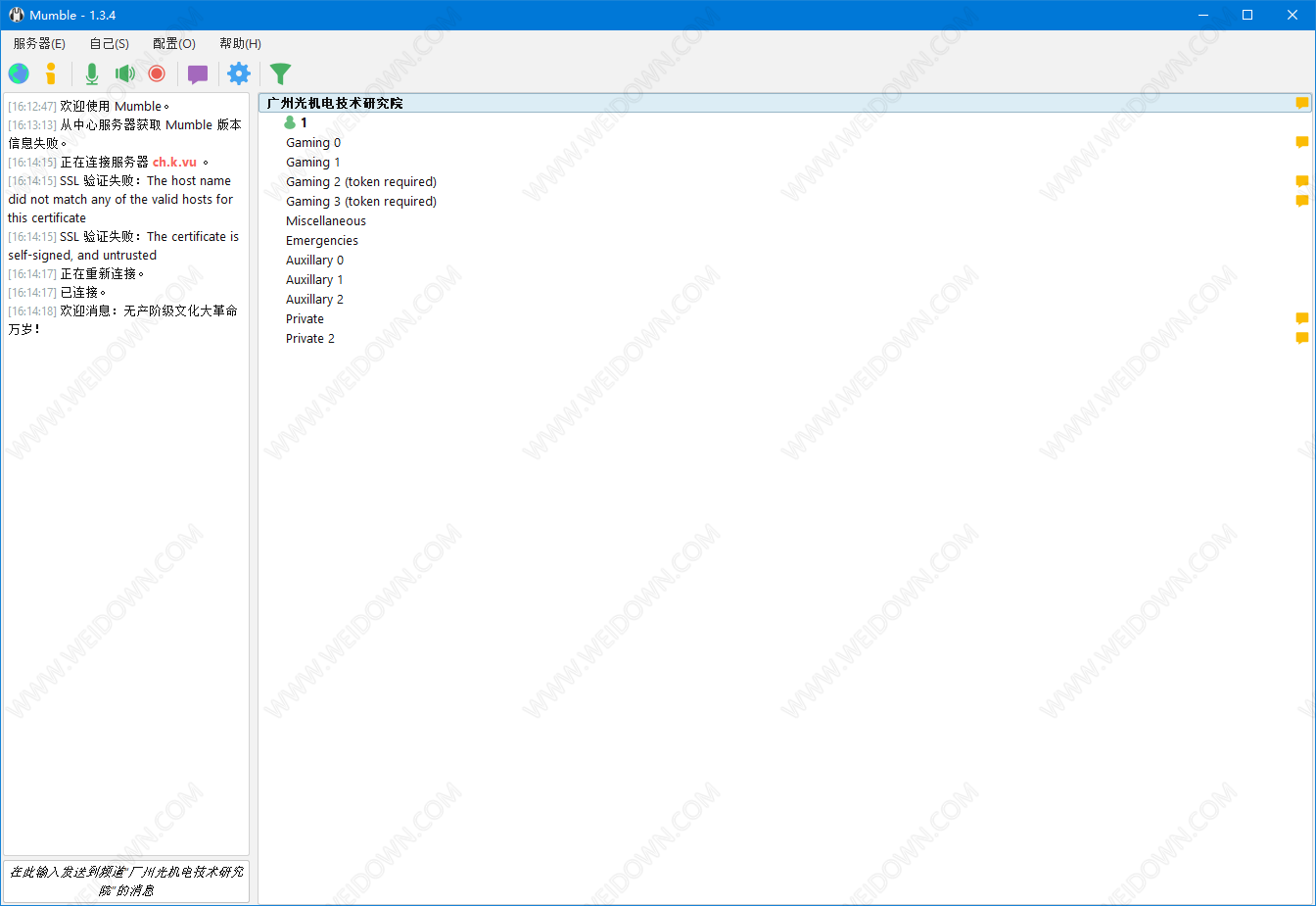The height and width of the screenshot is (906, 1316).
Task: Deafen using the speaker icon
Action: point(124,73)
